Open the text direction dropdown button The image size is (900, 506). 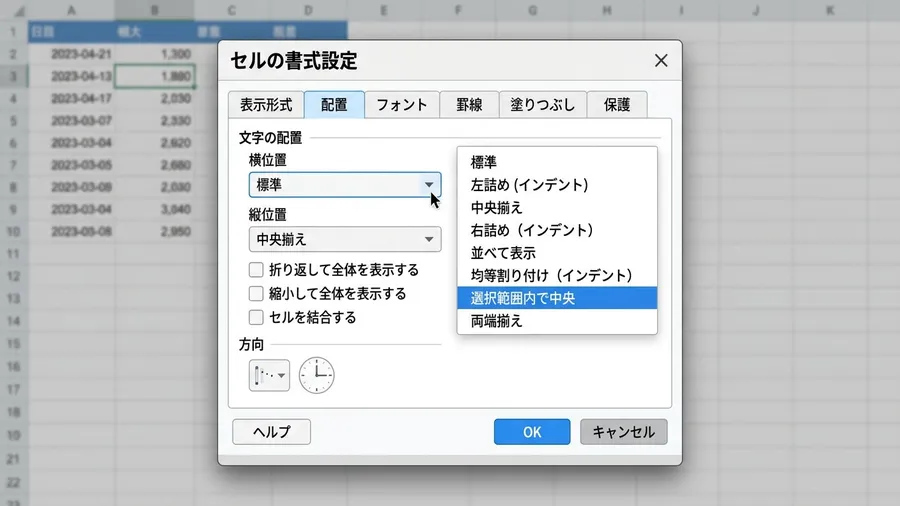click(x=269, y=375)
